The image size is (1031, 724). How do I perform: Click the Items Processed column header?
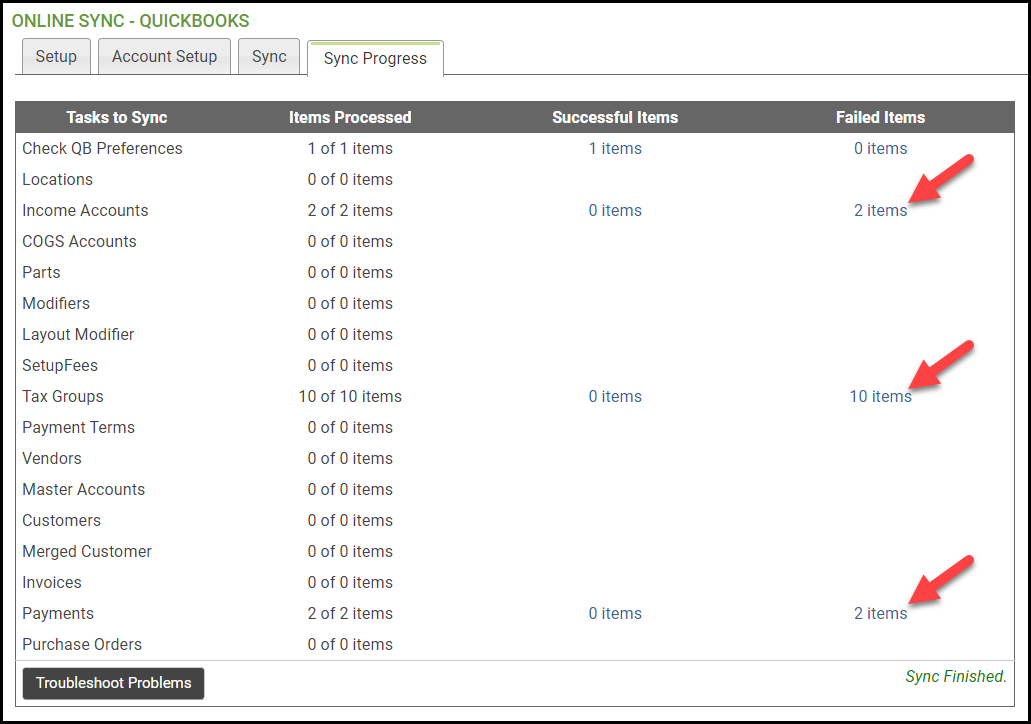(350, 118)
